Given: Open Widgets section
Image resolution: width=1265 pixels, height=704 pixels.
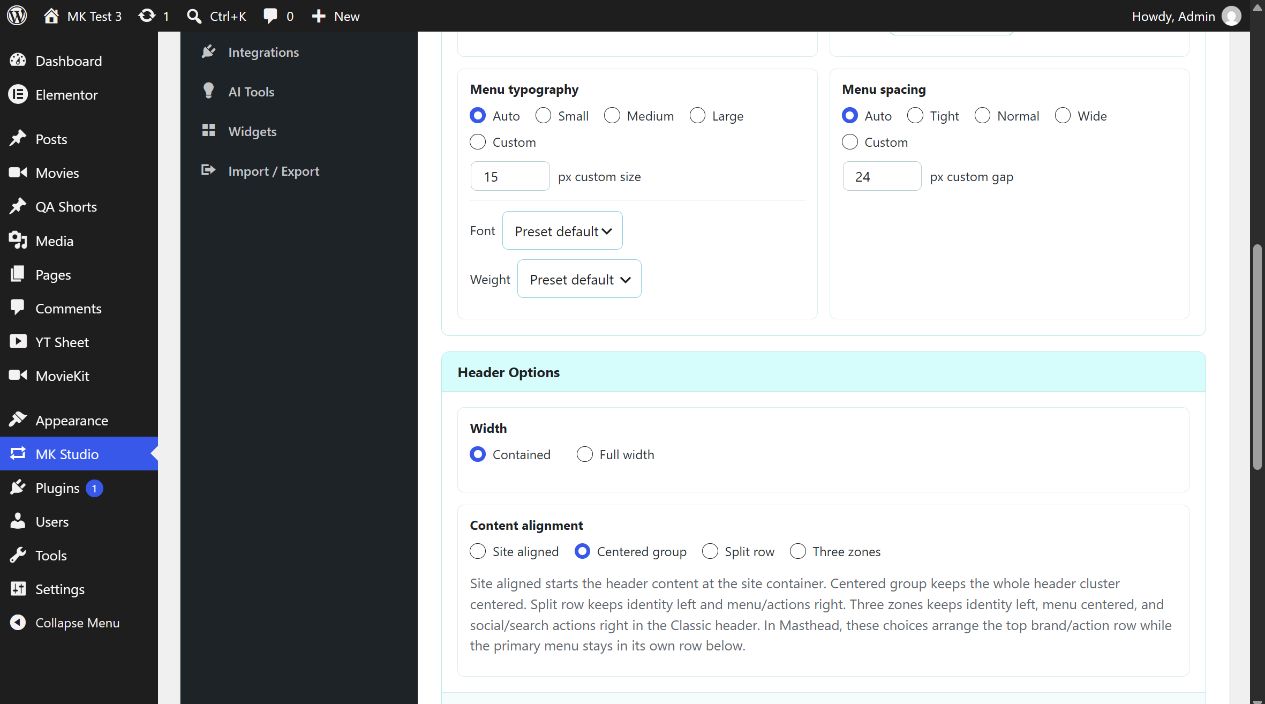Looking at the screenshot, I should coord(252,131).
